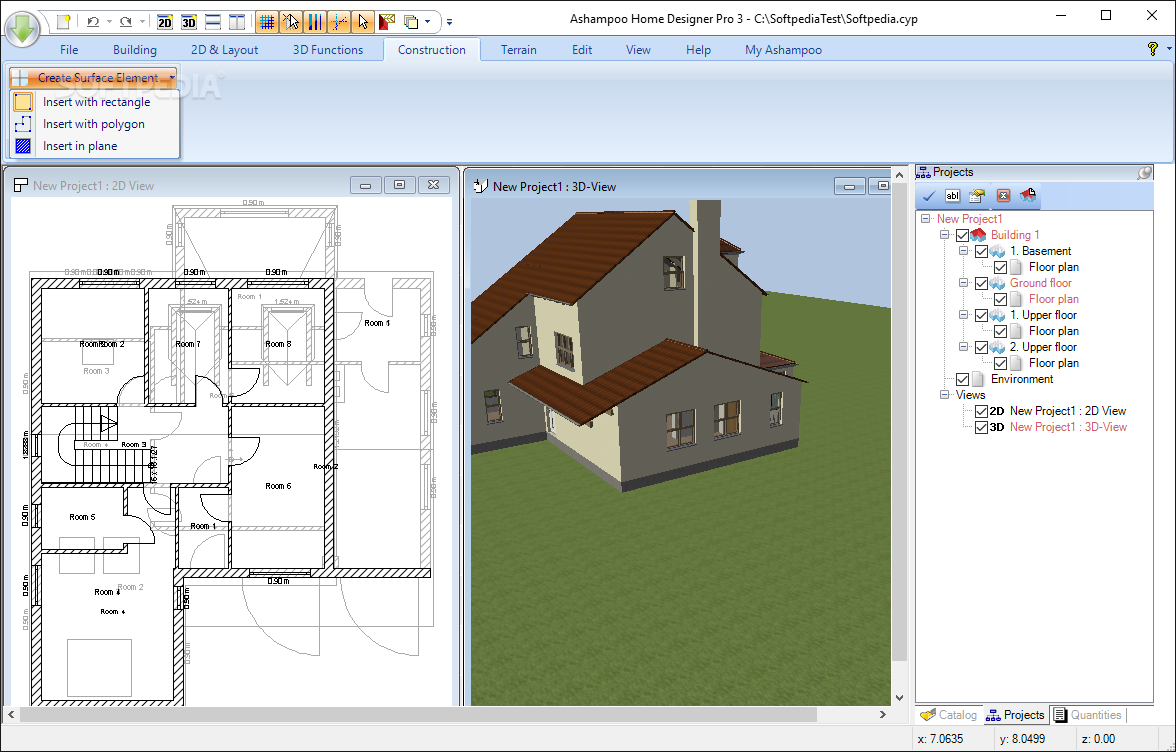Click Insert with rectangle icon
Viewport: 1176px width, 752px height.
23,102
